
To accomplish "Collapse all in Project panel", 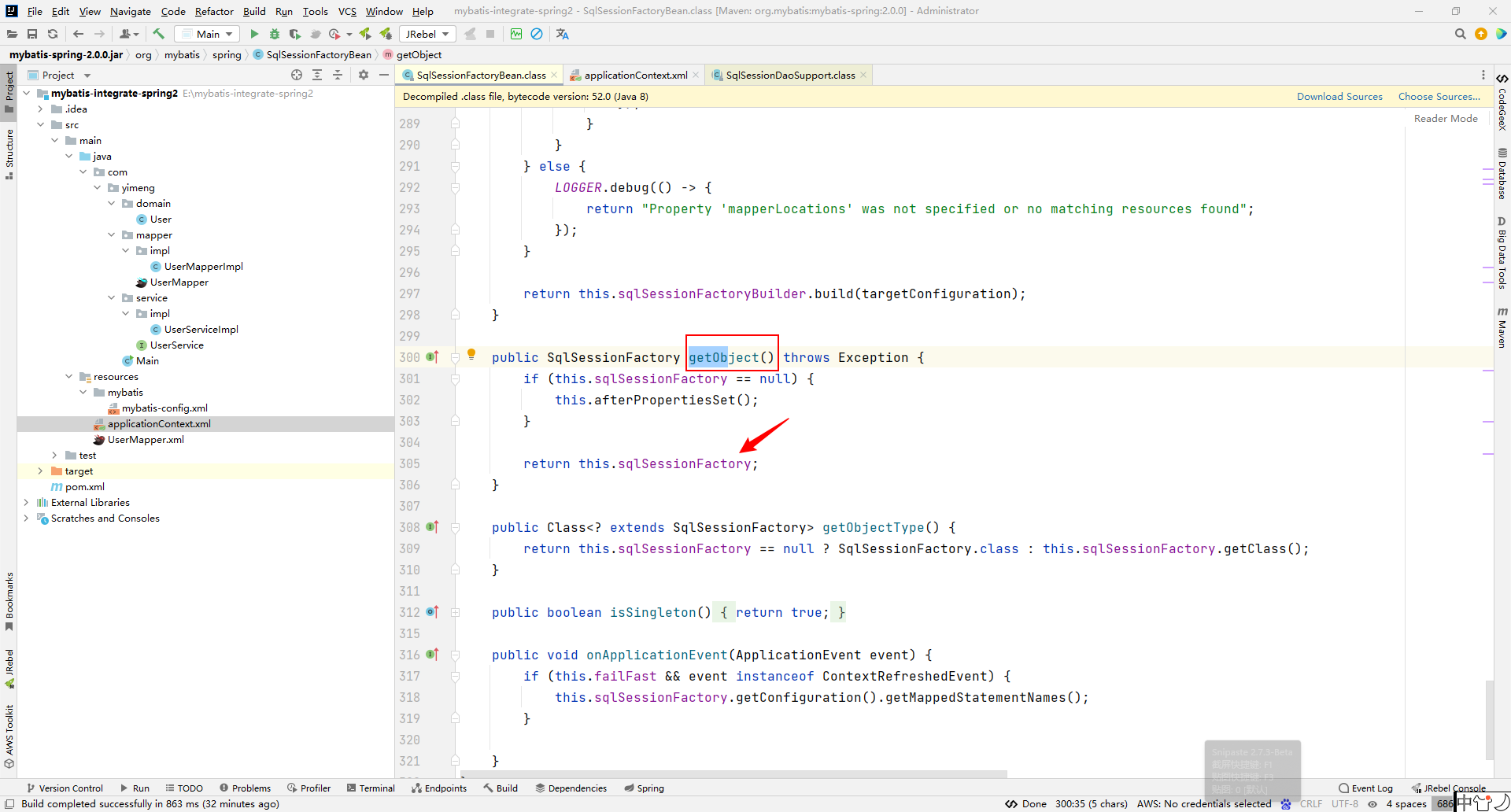I will pyautogui.click(x=338, y=75).
